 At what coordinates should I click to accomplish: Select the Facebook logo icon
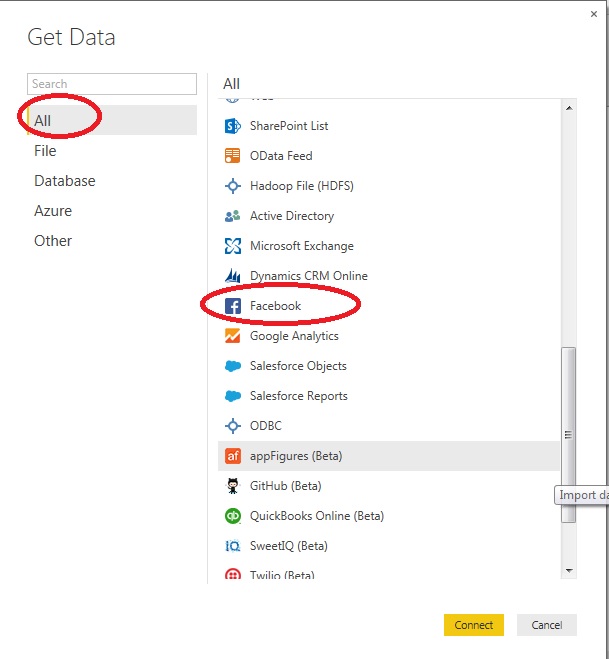(x=233, y=306)
